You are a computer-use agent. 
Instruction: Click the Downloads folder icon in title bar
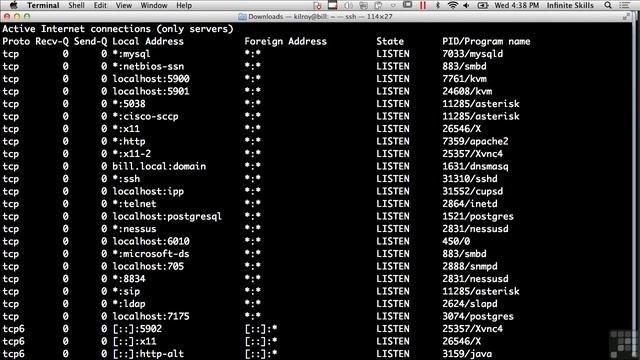click(x=242, y=17)
